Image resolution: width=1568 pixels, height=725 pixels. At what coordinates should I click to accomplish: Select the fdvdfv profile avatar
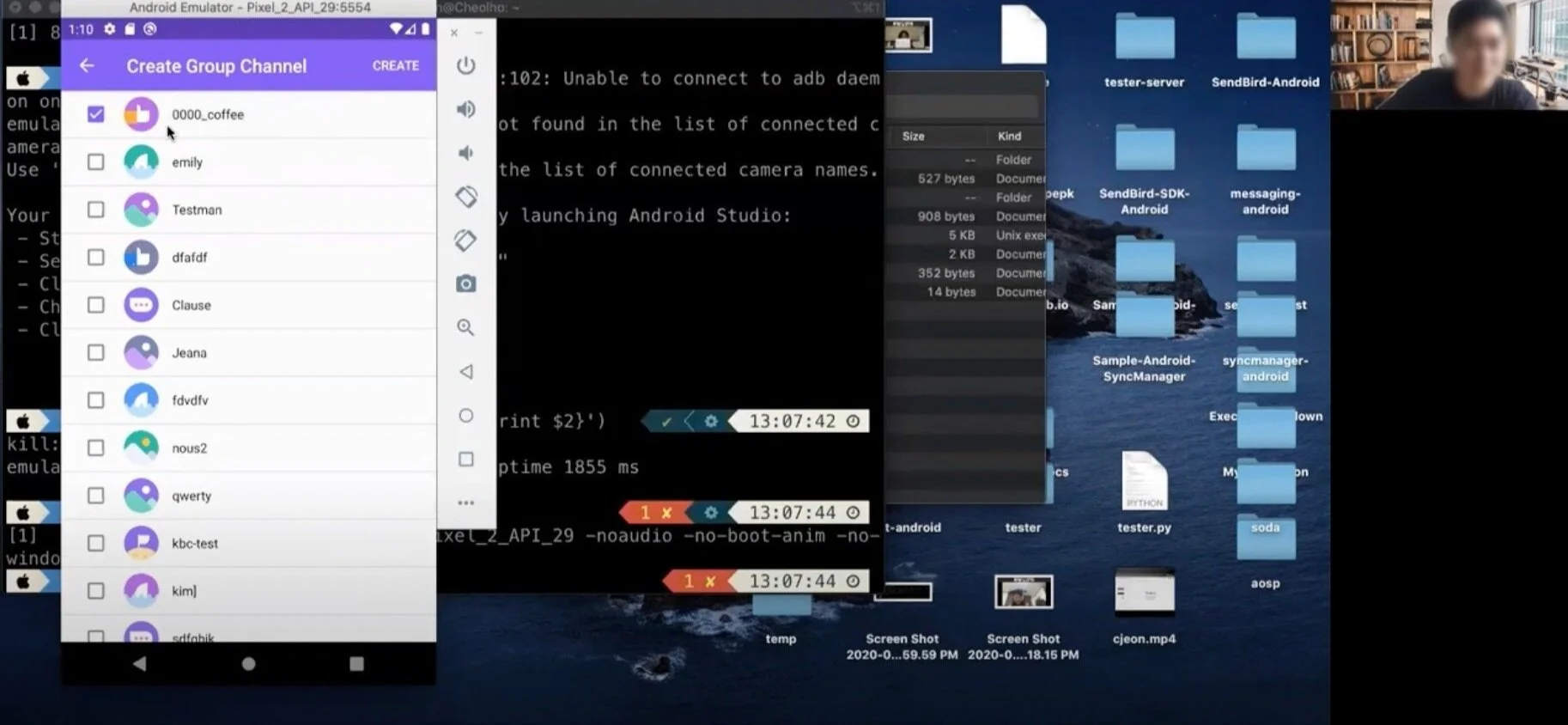pyautogui.click(x=141, y=400)
